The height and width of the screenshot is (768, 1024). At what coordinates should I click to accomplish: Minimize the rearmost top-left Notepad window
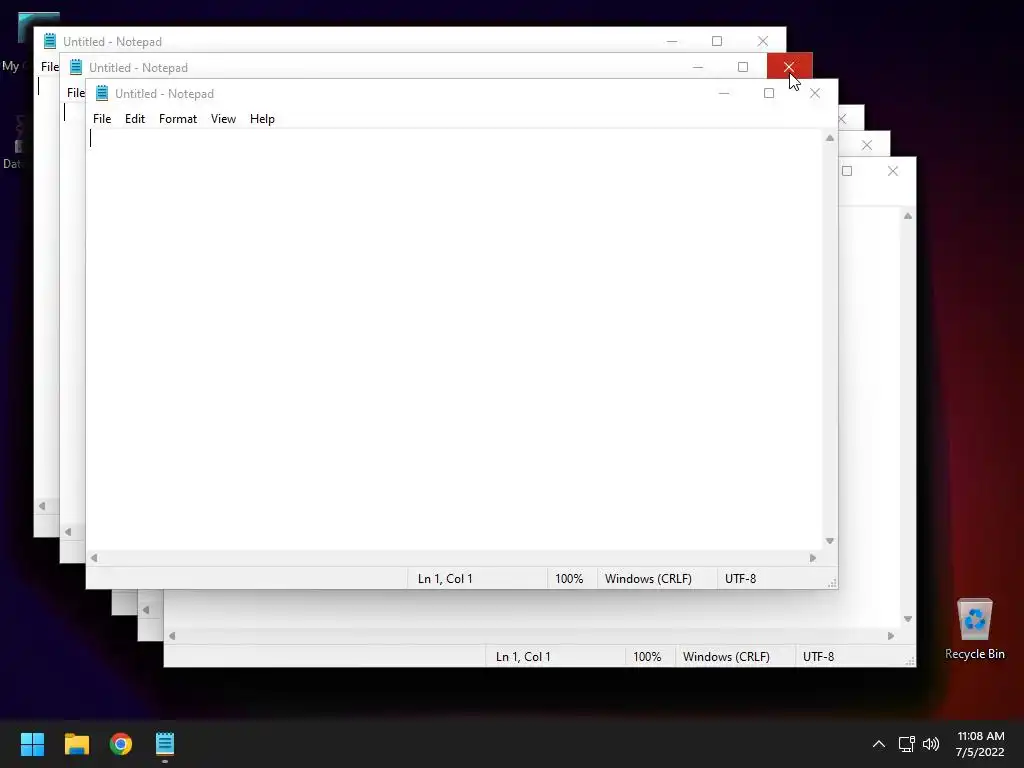tap(671, 41)
